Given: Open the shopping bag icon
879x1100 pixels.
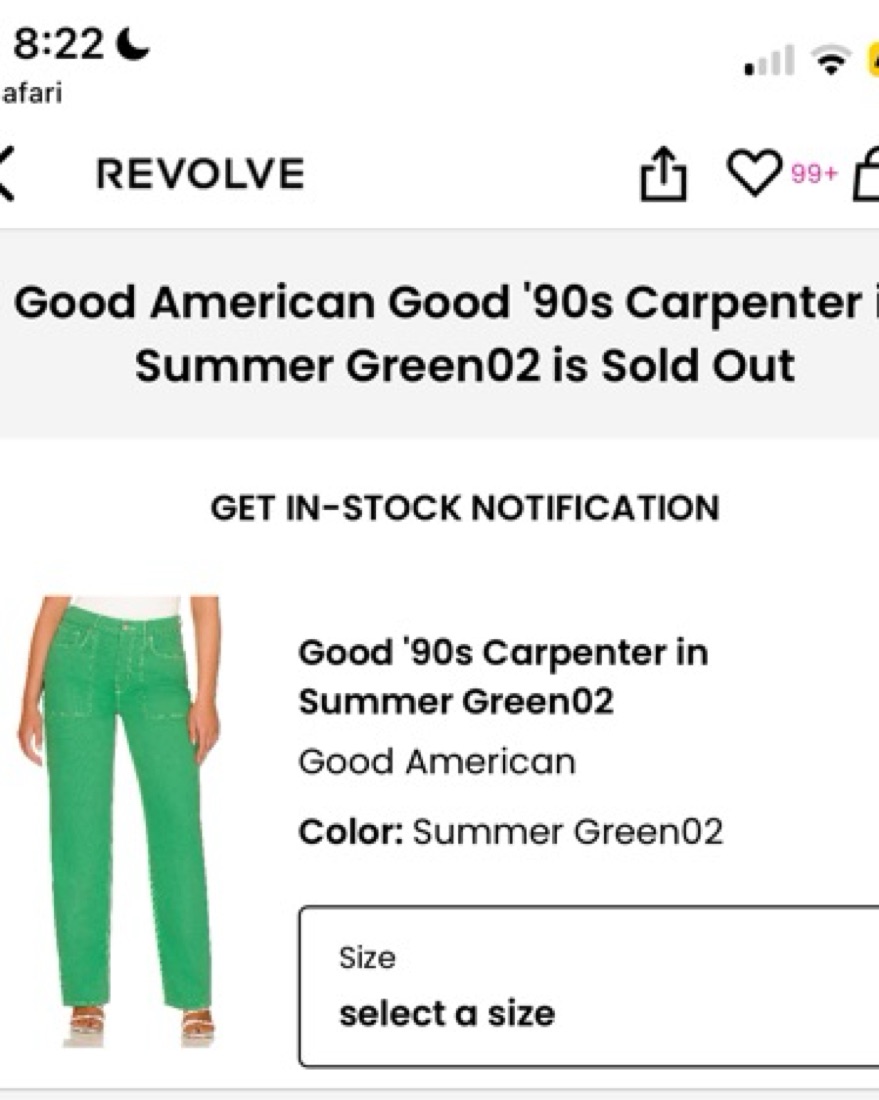Looking at the screenshot, I should pyautogui.click(x=866, y=174).
